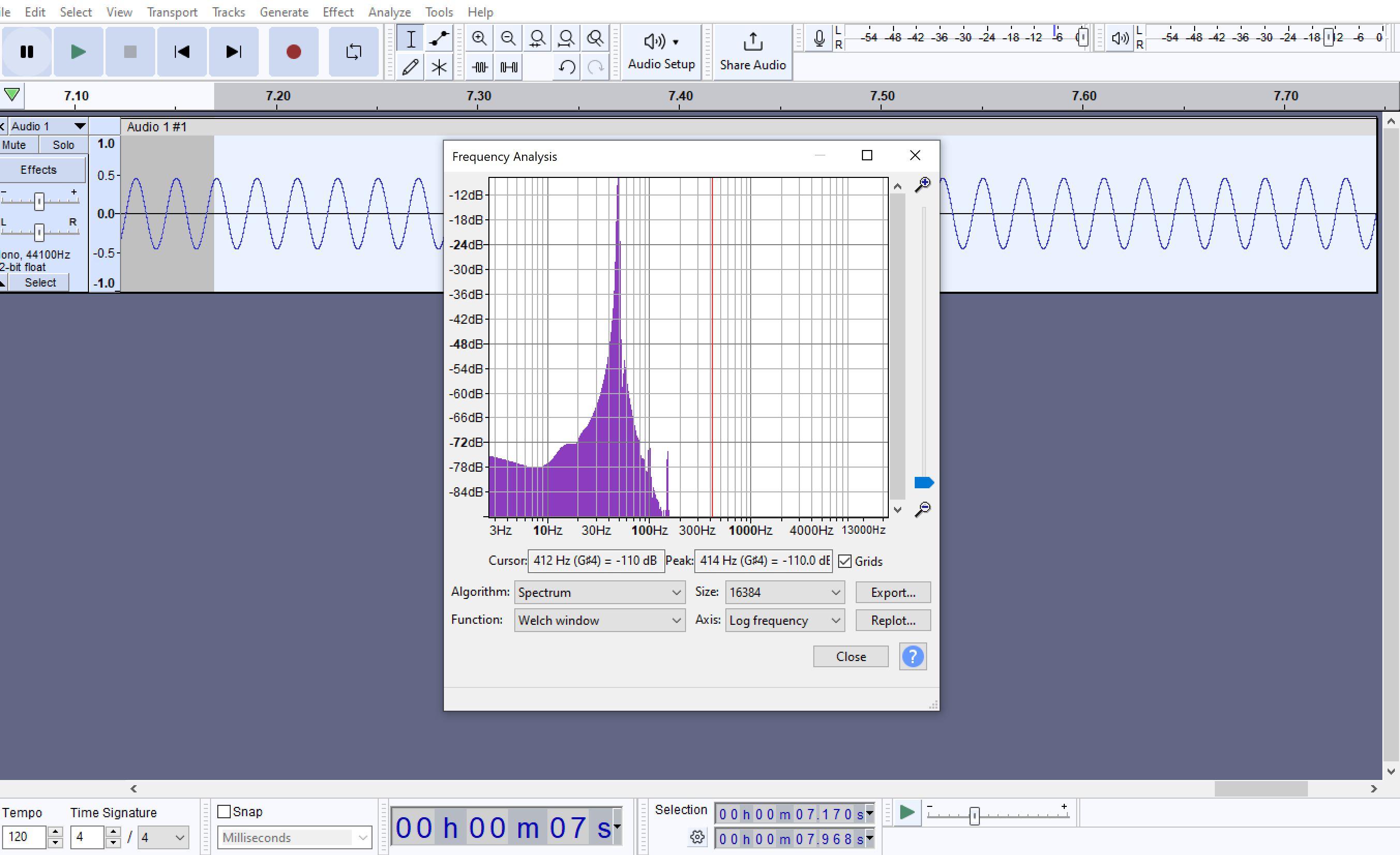Open the time signature denominator dropdown
The width and height of the screenshot is (1400, 855).
163,837
